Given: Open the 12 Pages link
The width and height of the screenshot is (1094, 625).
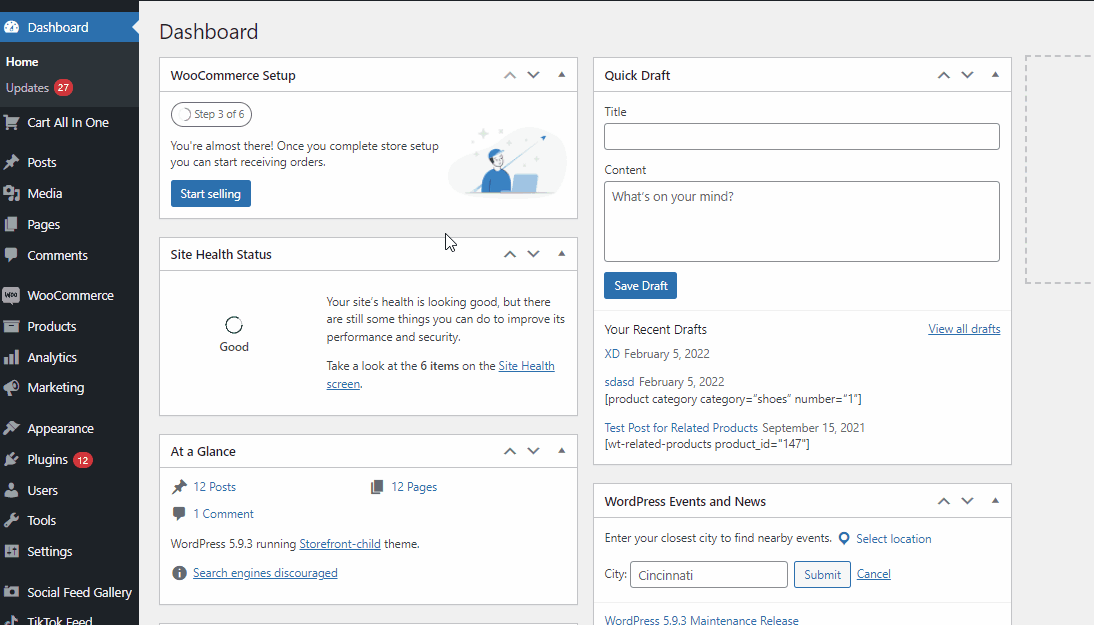Looking at the screenshot, I should pyautogui.click(x=414, y=487).
